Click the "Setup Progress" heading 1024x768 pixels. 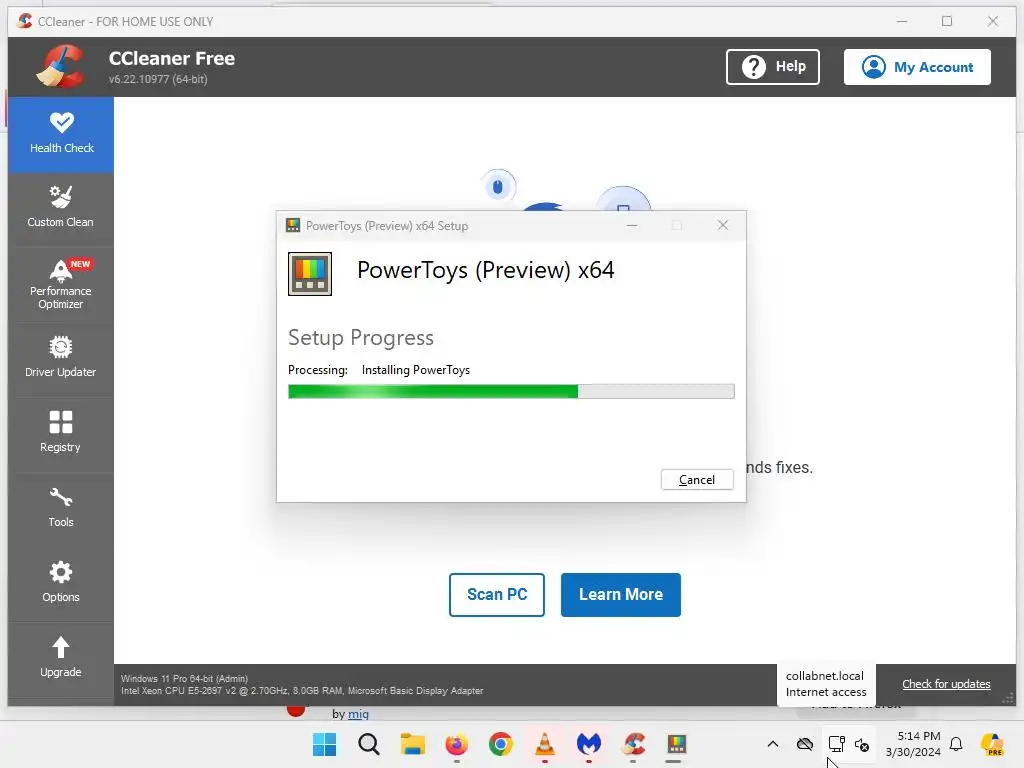(360, 338)
